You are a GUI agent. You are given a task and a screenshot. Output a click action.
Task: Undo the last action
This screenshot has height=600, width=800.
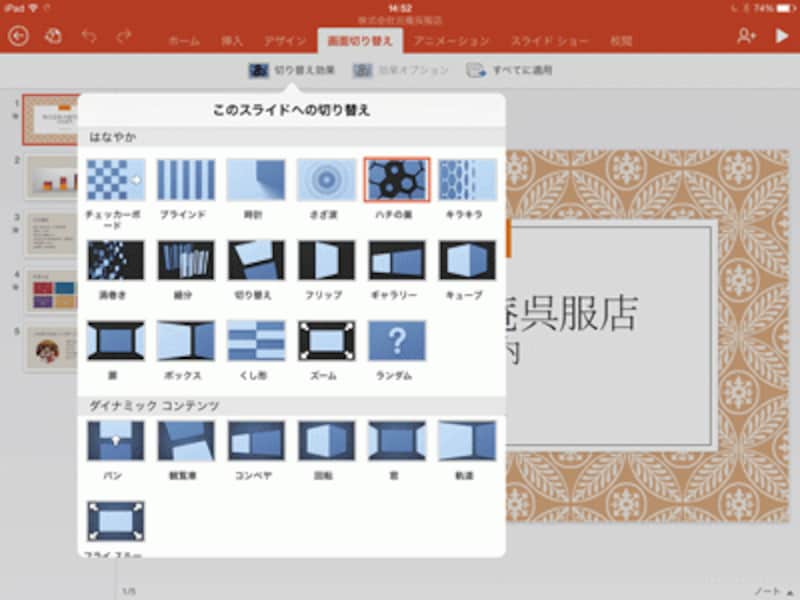(89, 36)
